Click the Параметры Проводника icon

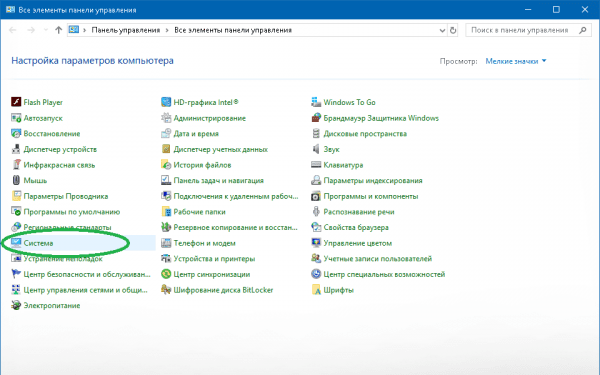pos(16,196)
